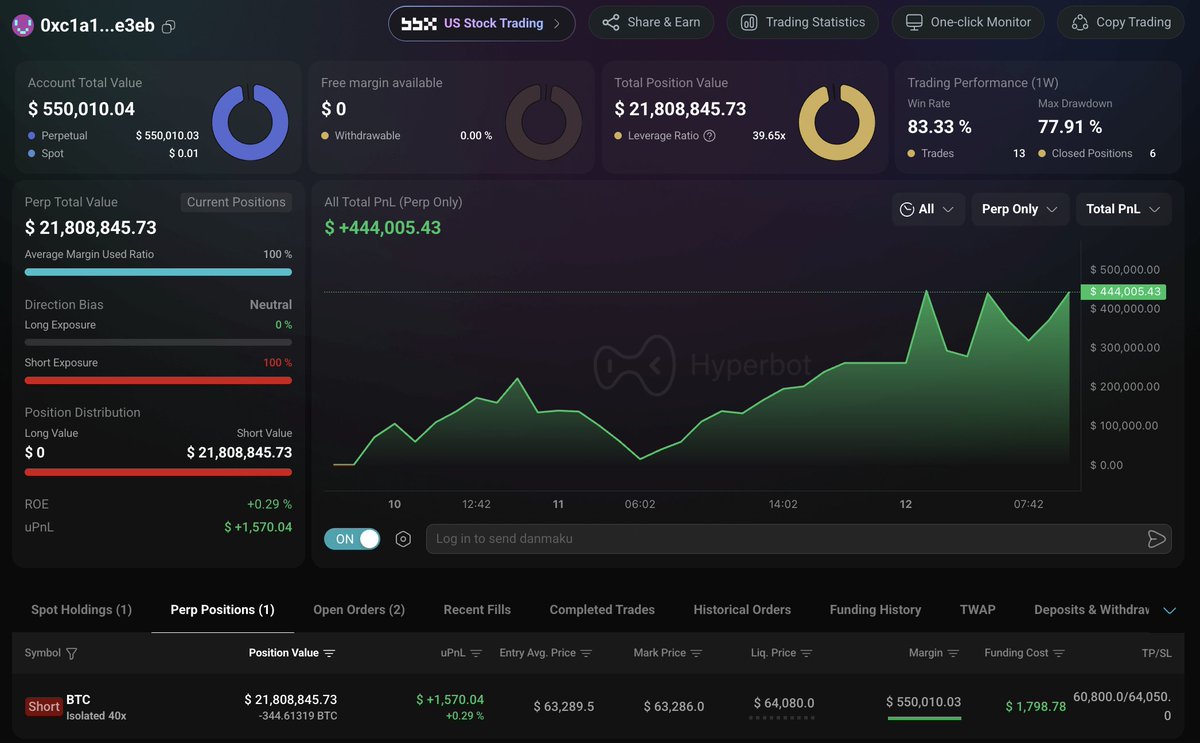Click the share icon in Share & Earn

click(x=611, y=22)
